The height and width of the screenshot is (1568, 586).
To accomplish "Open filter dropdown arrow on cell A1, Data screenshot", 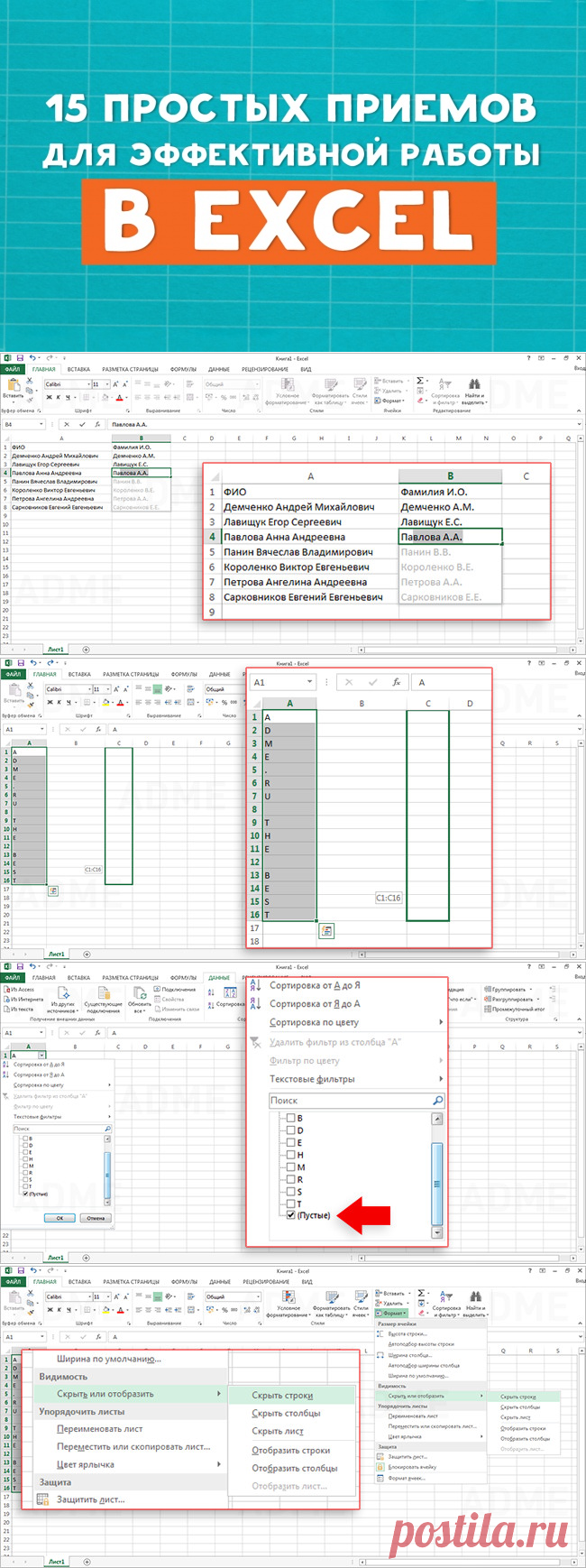I will (41, 1055).
